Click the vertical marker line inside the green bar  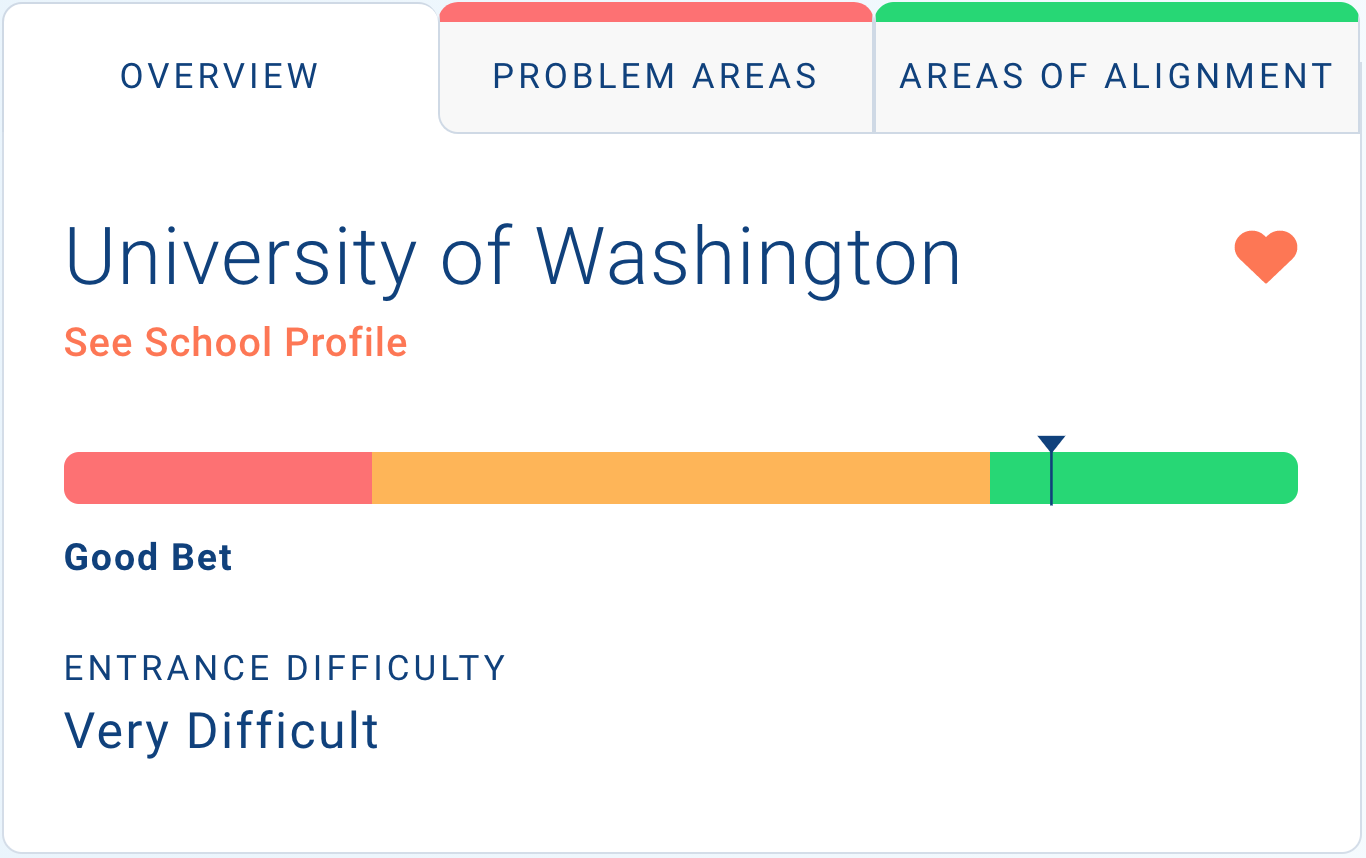coord(1051,479)
